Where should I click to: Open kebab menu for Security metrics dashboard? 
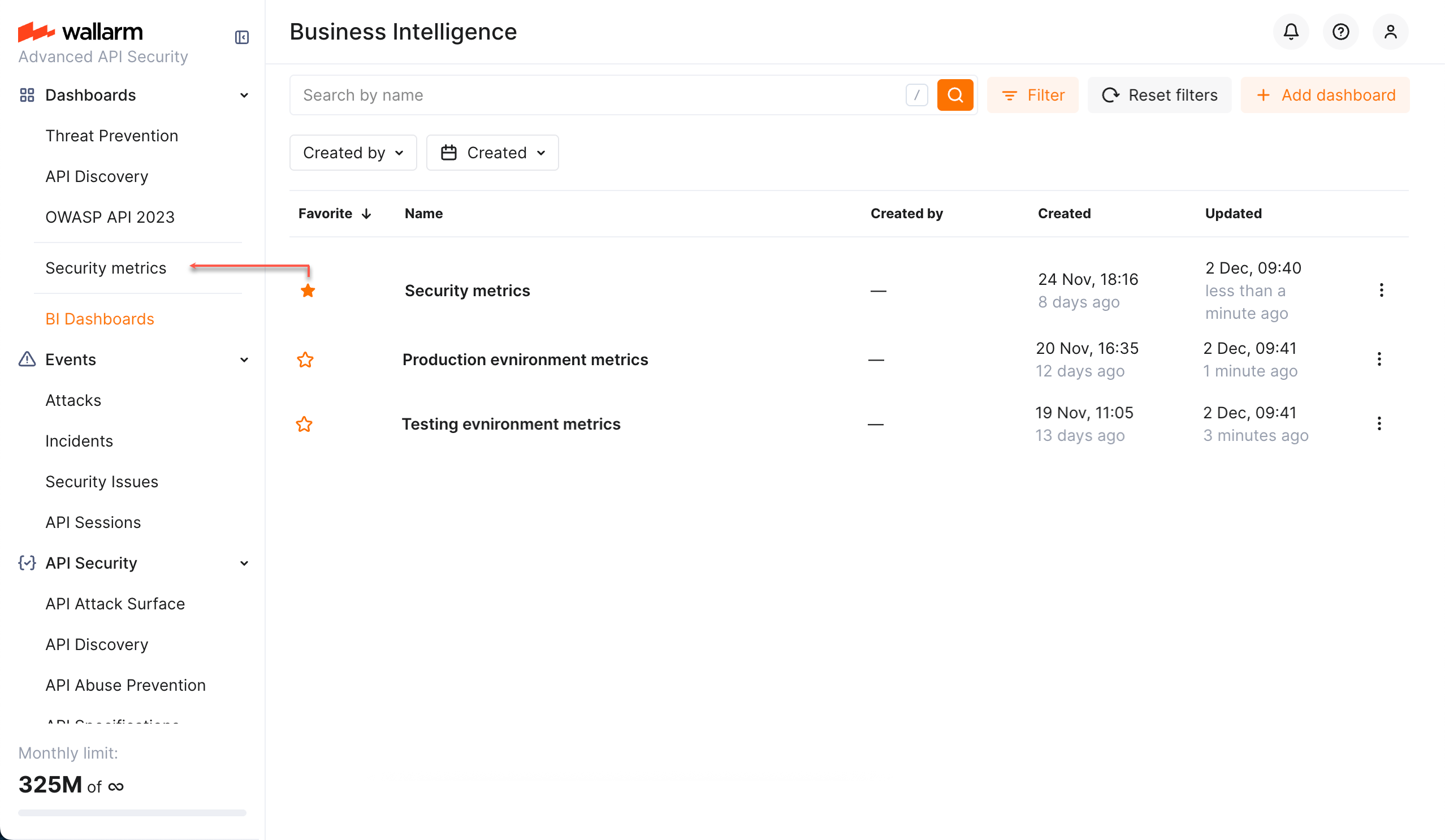[1382, 290]
